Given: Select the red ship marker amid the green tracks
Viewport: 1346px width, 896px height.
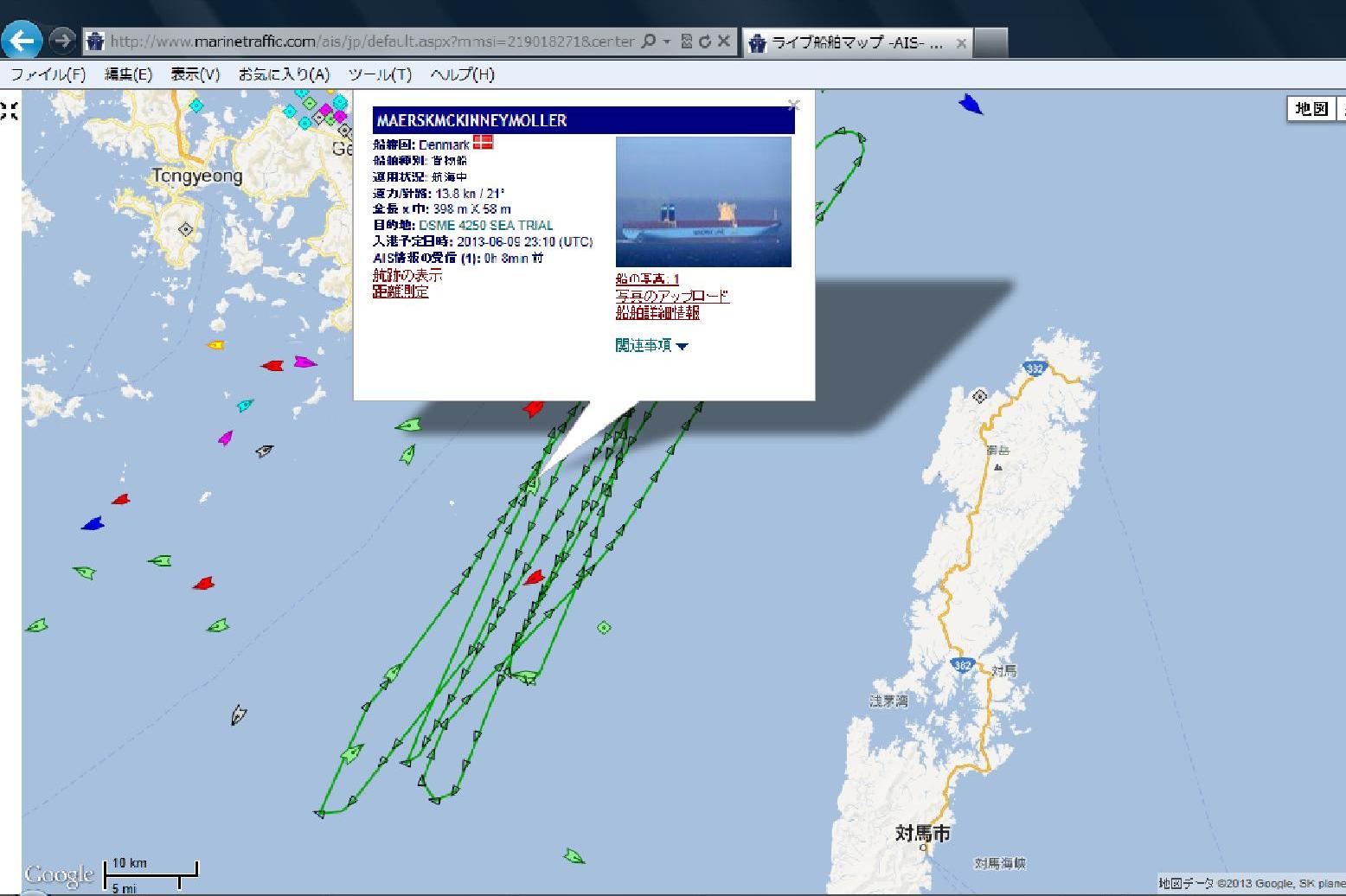Looking at the screenshot, I should tap(534, 577).
